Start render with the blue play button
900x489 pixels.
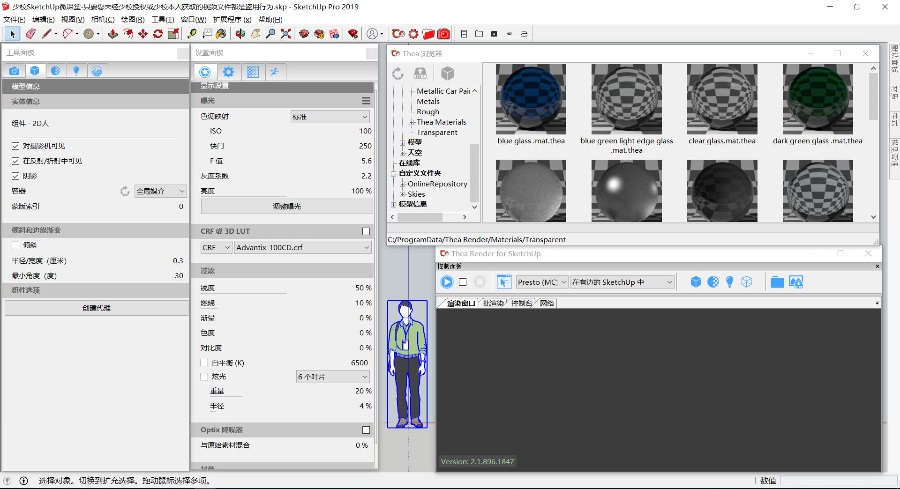[447, 282]
